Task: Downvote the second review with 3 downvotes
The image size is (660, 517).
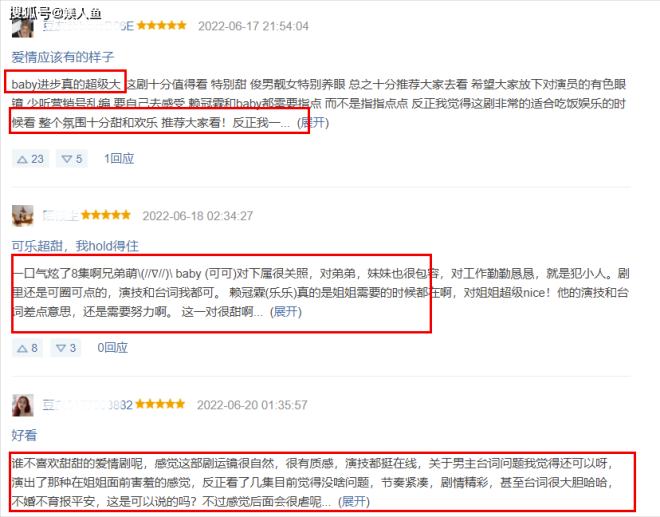Action: coord(66,348)
